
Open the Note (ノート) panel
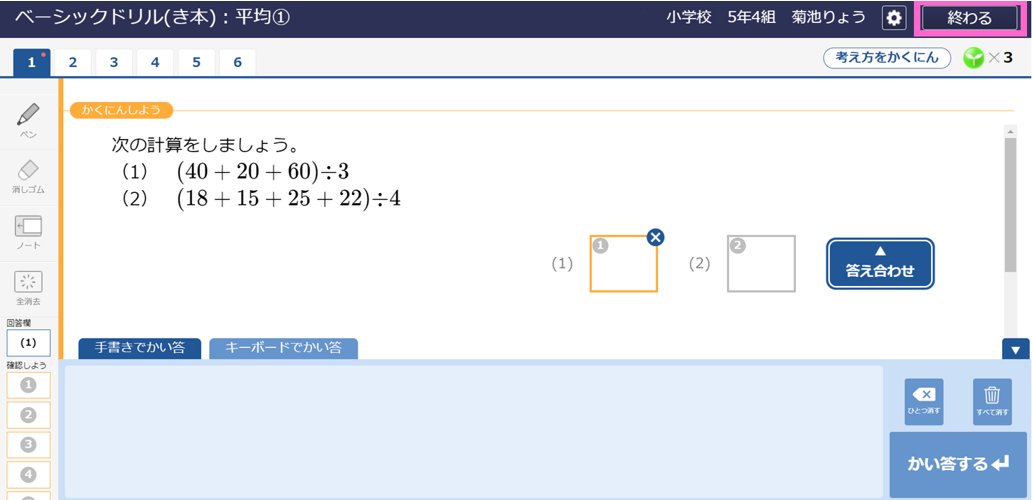click(x=29, y=230)
